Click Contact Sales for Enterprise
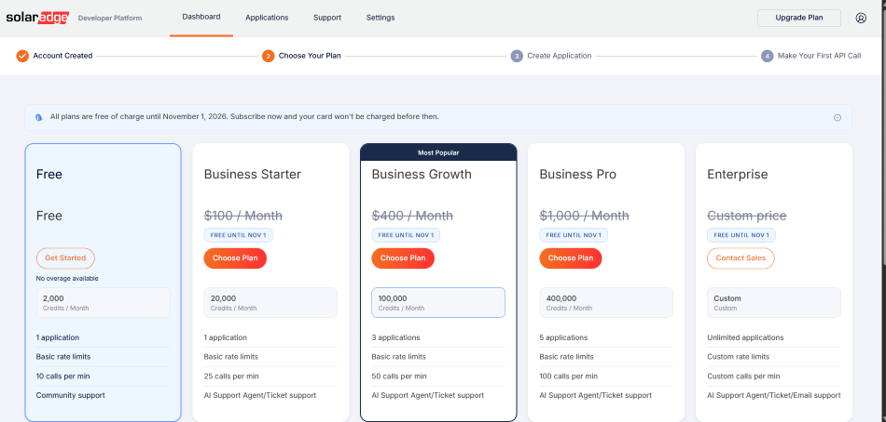Viewport: 886px width, 422px height. coord(741,258)
